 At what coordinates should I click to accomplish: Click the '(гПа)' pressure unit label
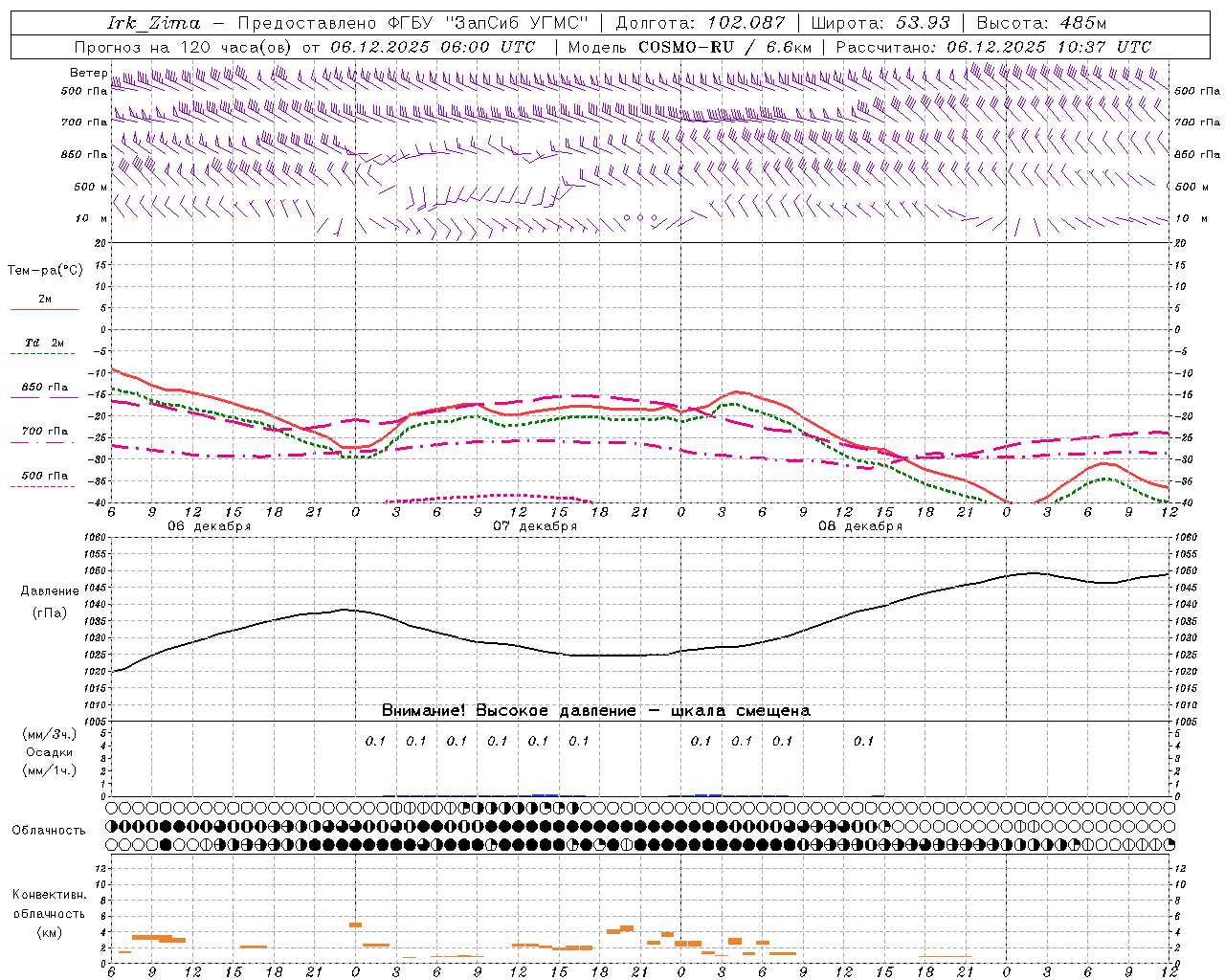click(x=50, y=613)
